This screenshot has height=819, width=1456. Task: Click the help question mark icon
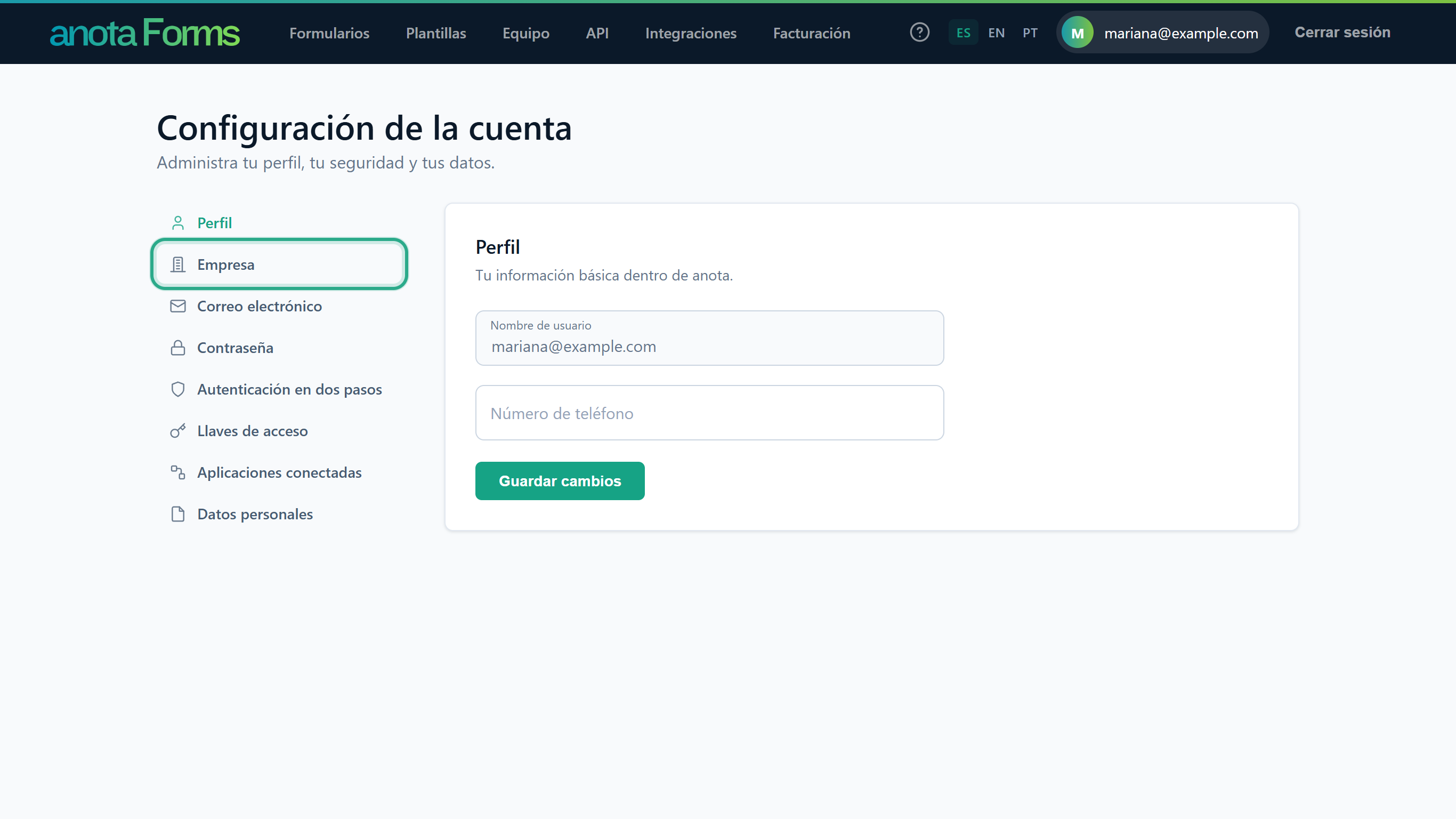pyautogui.click(x=920, y=32)
